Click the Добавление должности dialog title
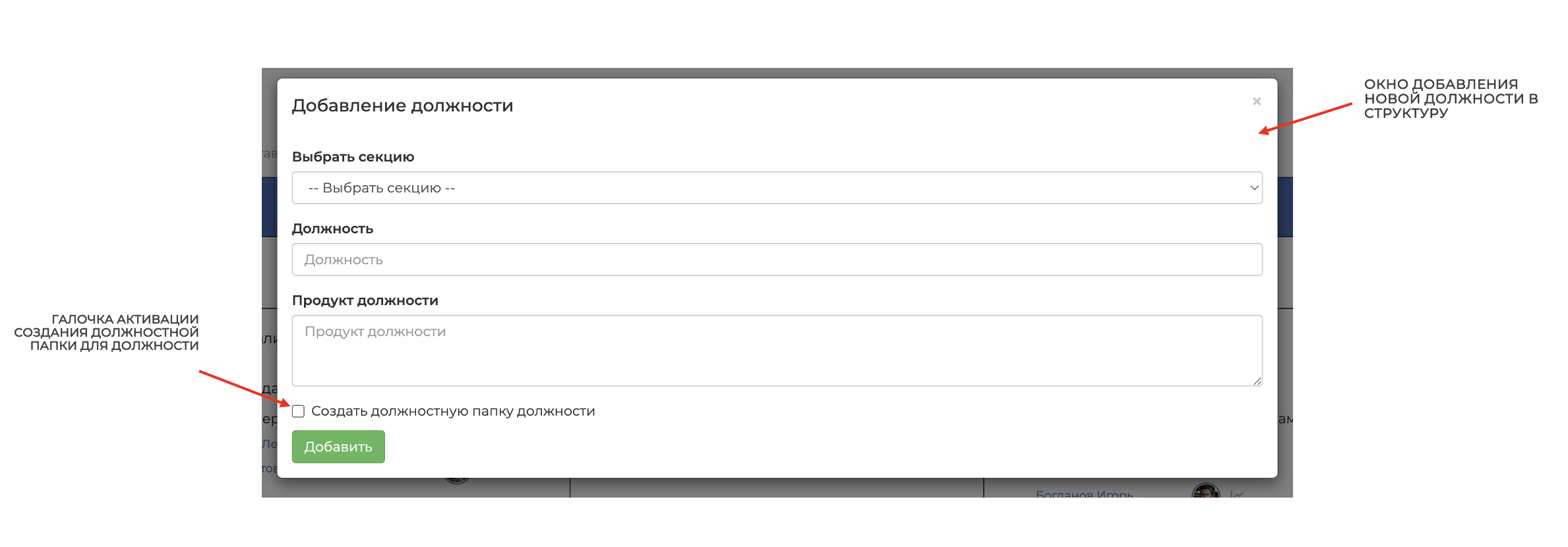1568x547 pixels. 402,105
